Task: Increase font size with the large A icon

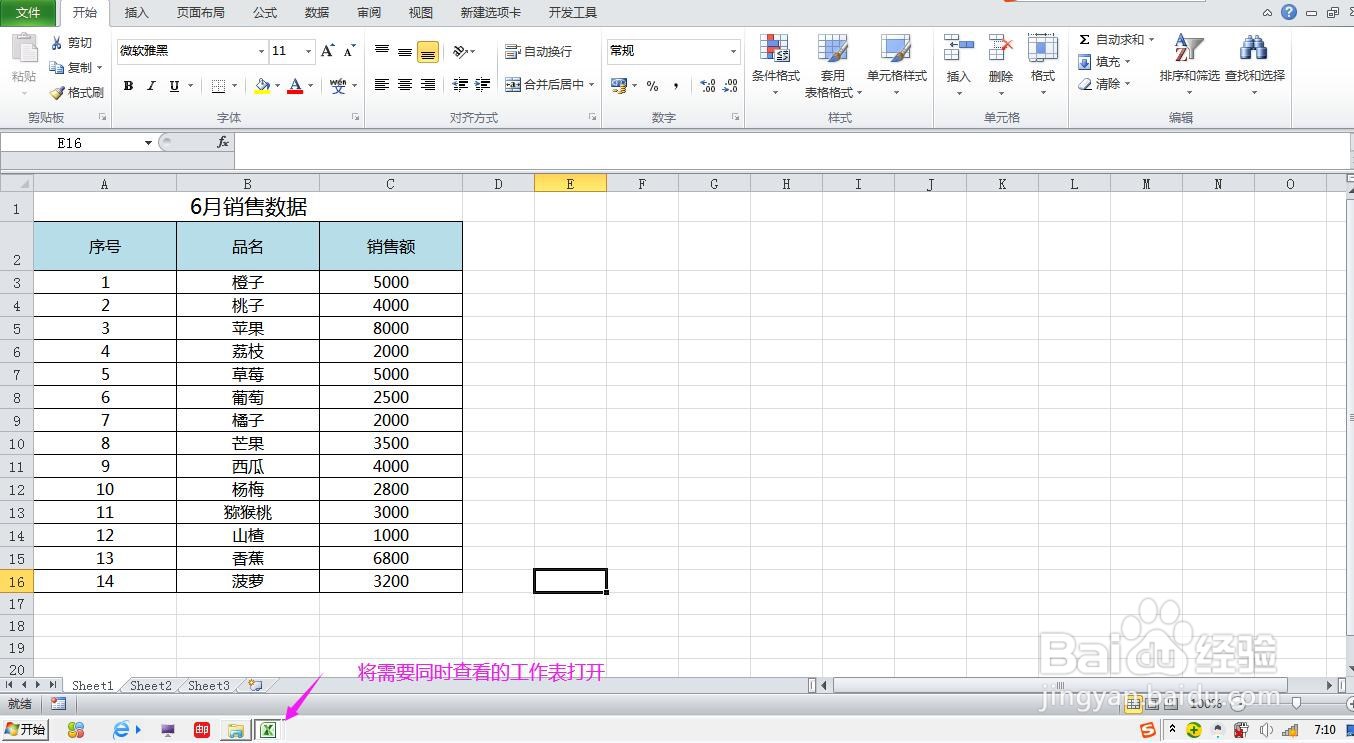Action: pyautogui.click(x=328, y=51)
